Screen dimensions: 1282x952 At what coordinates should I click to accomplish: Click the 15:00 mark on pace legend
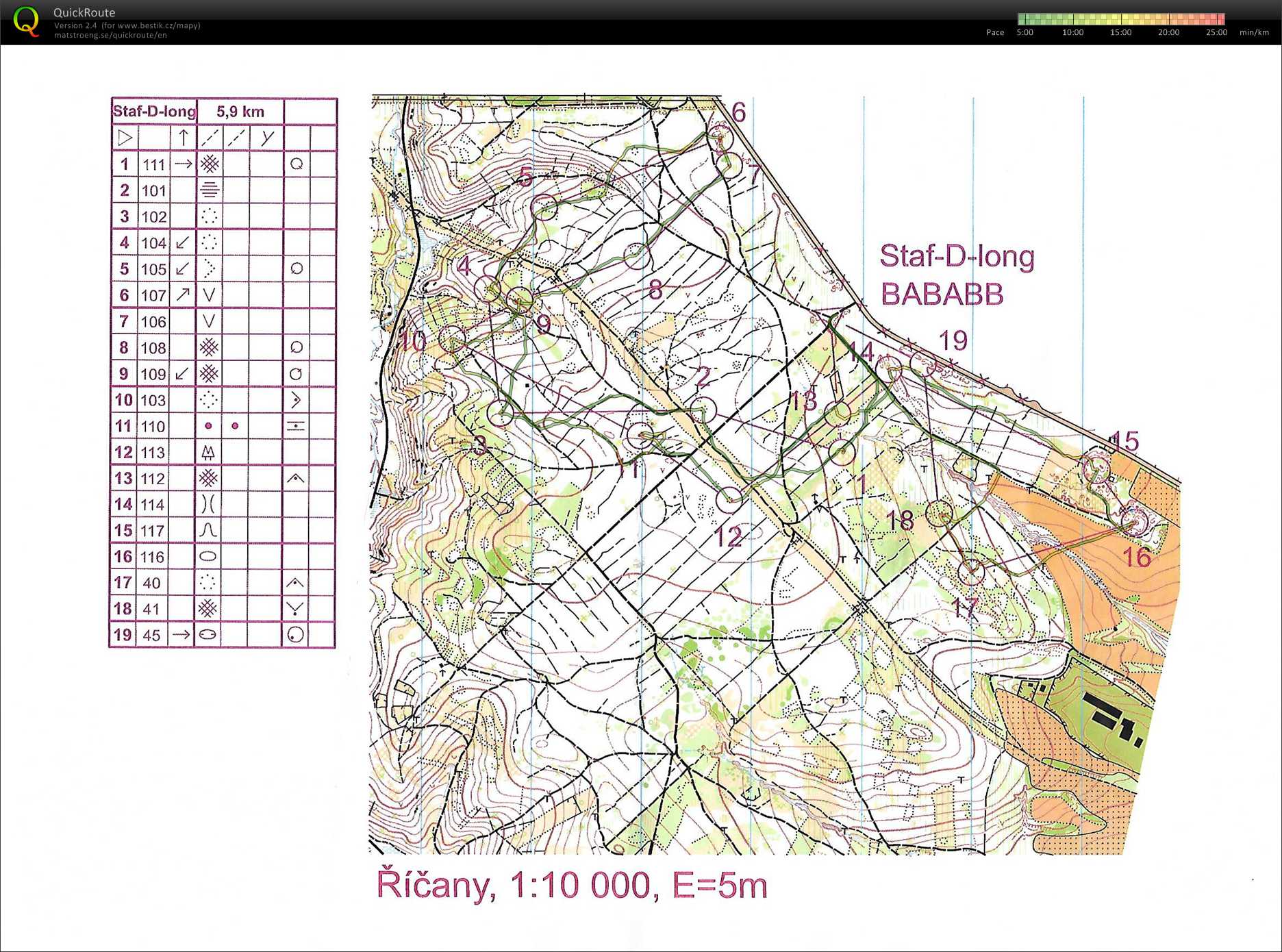(x=1120, y=32)
